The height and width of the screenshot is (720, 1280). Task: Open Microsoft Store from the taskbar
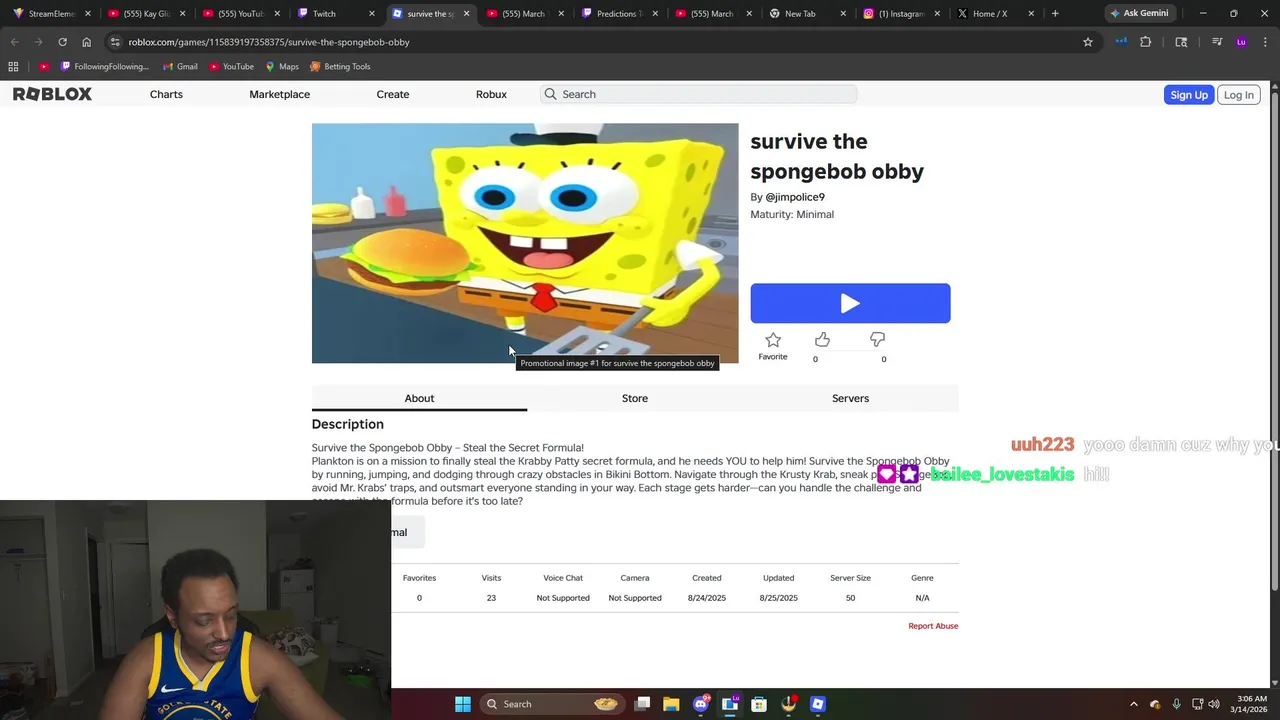(759, 704)
